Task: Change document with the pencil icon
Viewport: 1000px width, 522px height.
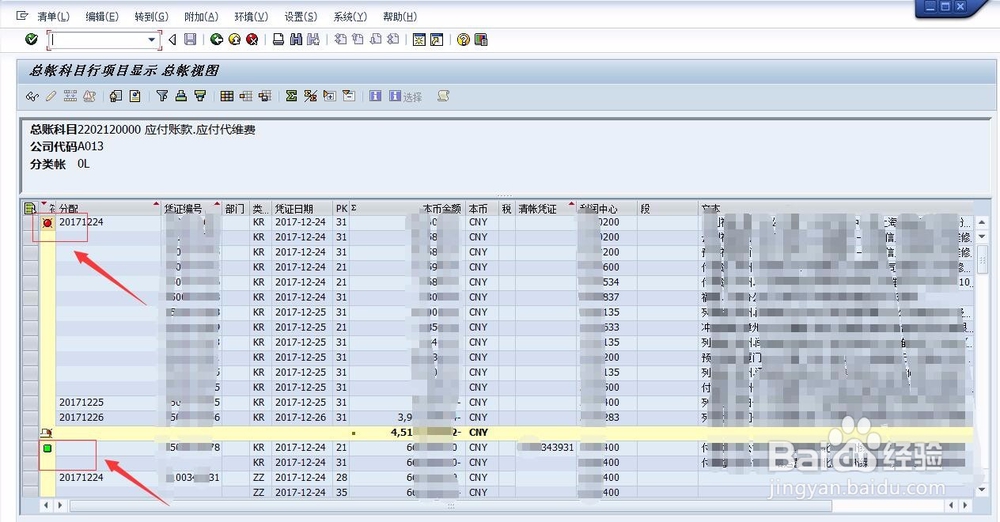Action: click(x=51, y=96)
